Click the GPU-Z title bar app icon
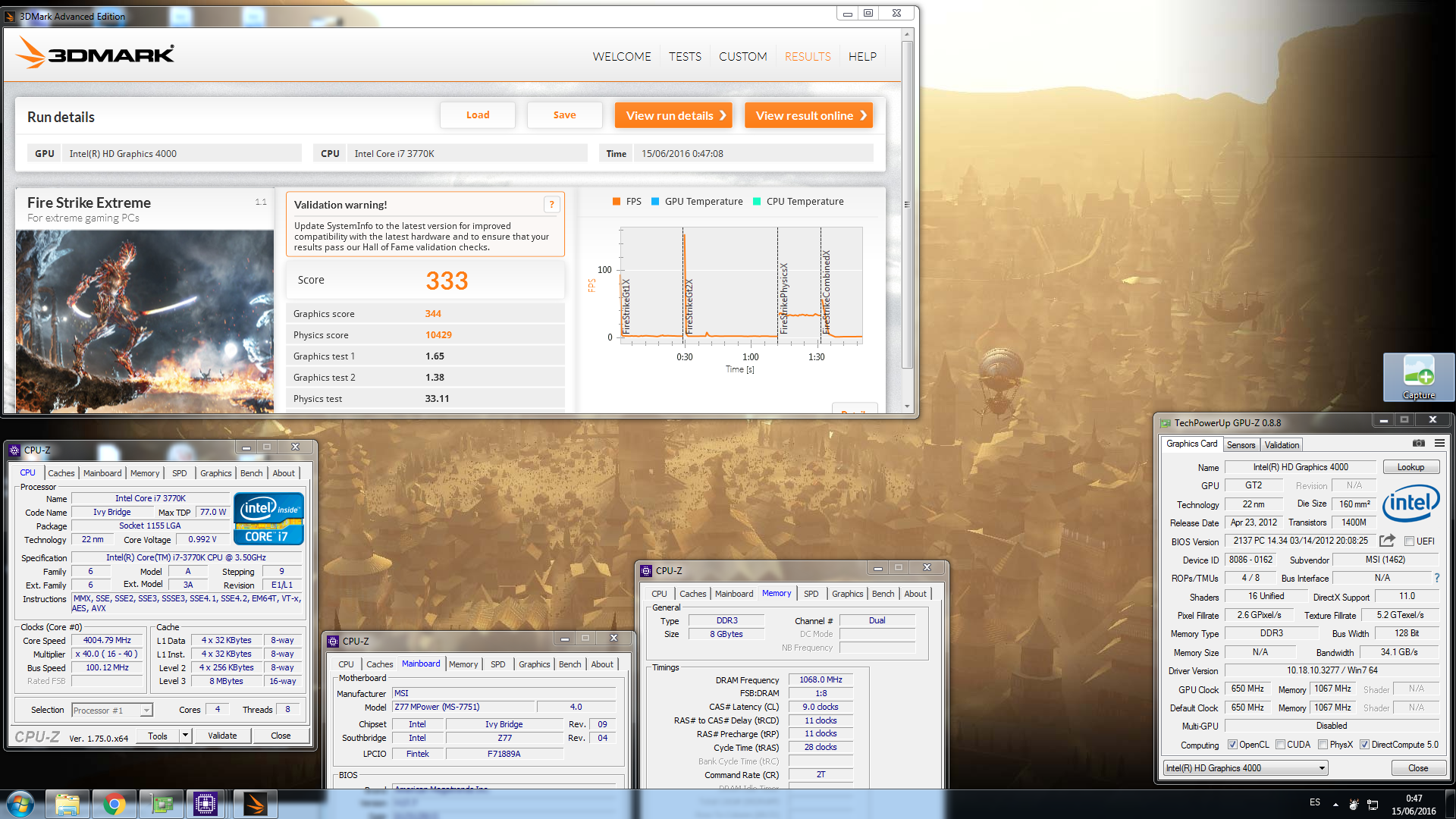This screenshot has height=819, width=1456. pos(1166,423)
